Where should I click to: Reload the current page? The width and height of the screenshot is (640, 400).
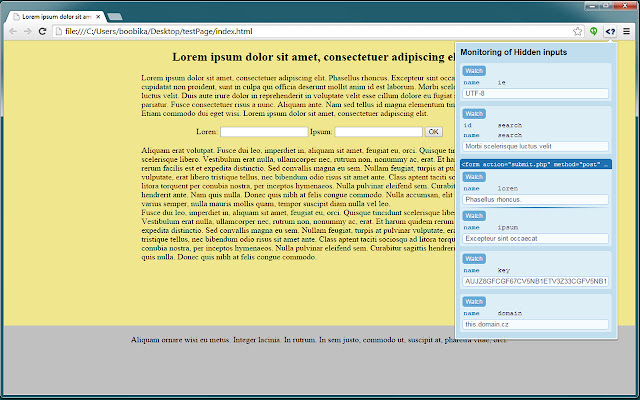[x=43, y=32]
